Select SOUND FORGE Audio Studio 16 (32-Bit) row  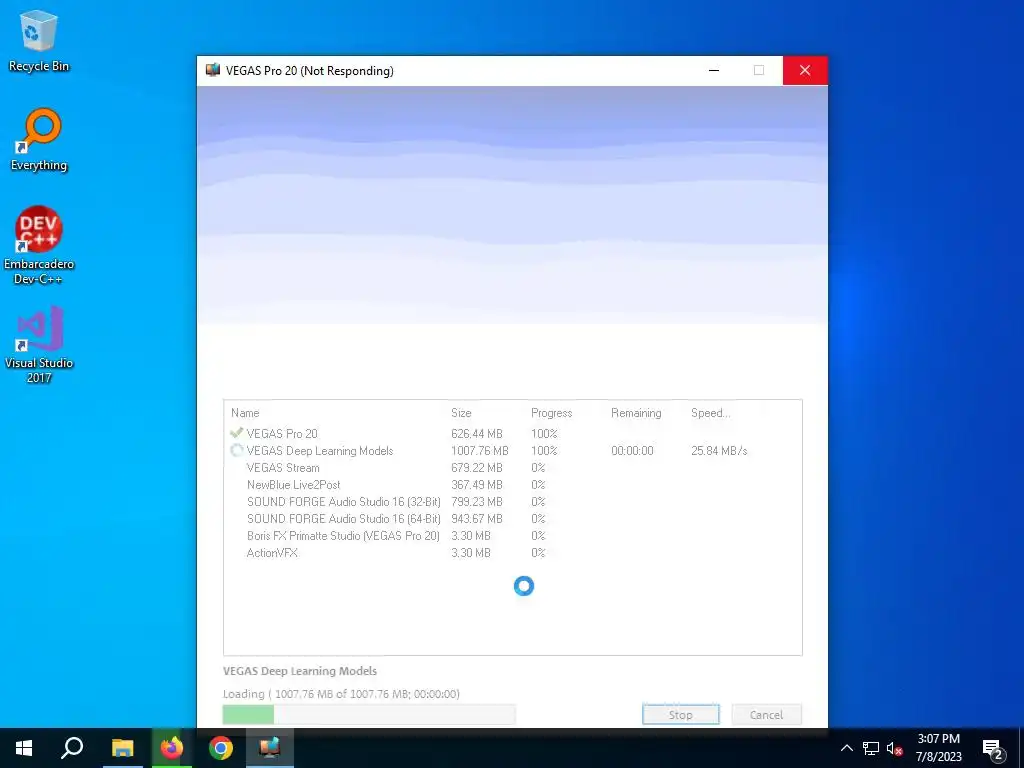(x=513, y=501)
